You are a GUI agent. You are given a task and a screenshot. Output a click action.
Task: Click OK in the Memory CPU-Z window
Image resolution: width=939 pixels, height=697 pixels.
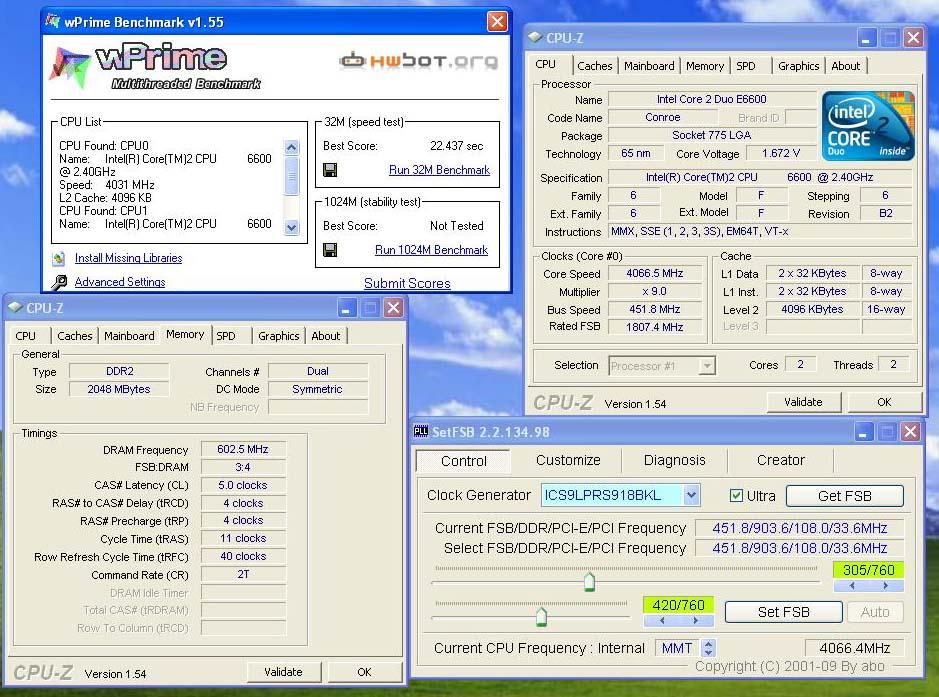click(x=364, y=672)
